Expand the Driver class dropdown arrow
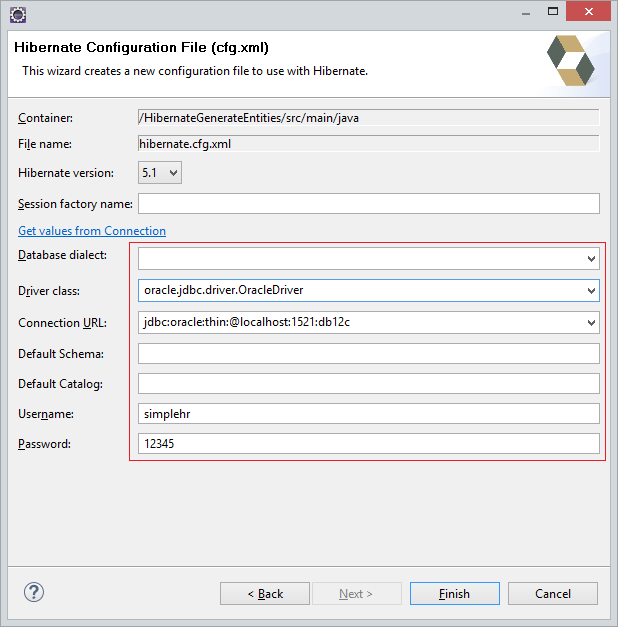This screenshot has height=627, width=618. point(591,290)
